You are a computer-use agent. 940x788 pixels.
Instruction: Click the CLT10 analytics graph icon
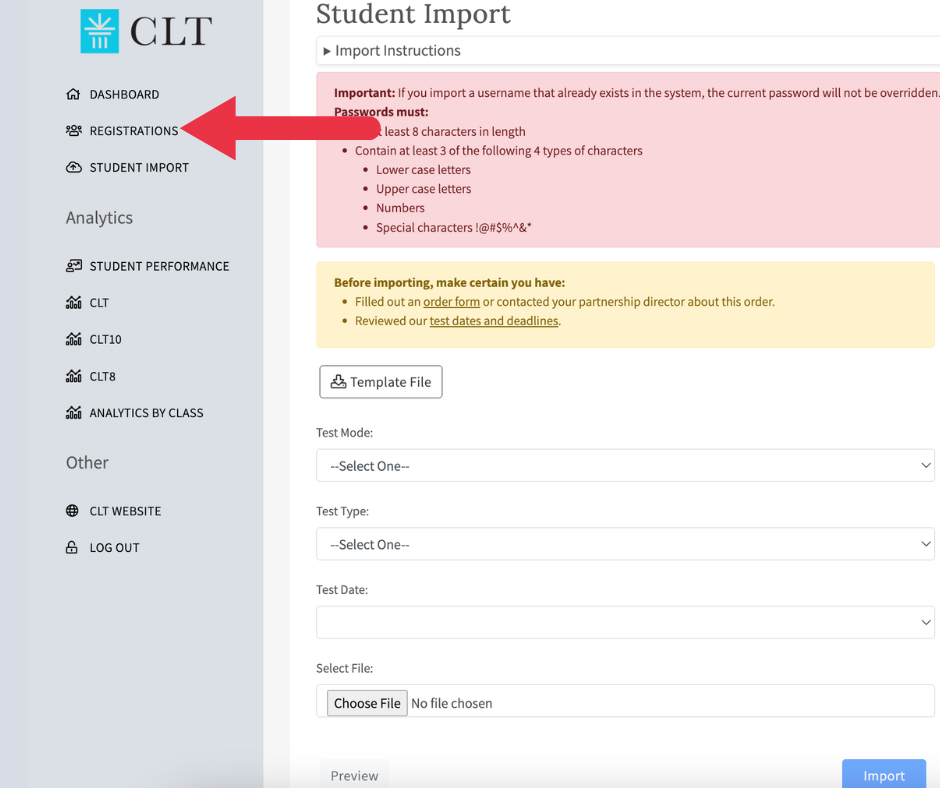pyautogui.click(x=73, y=339)
